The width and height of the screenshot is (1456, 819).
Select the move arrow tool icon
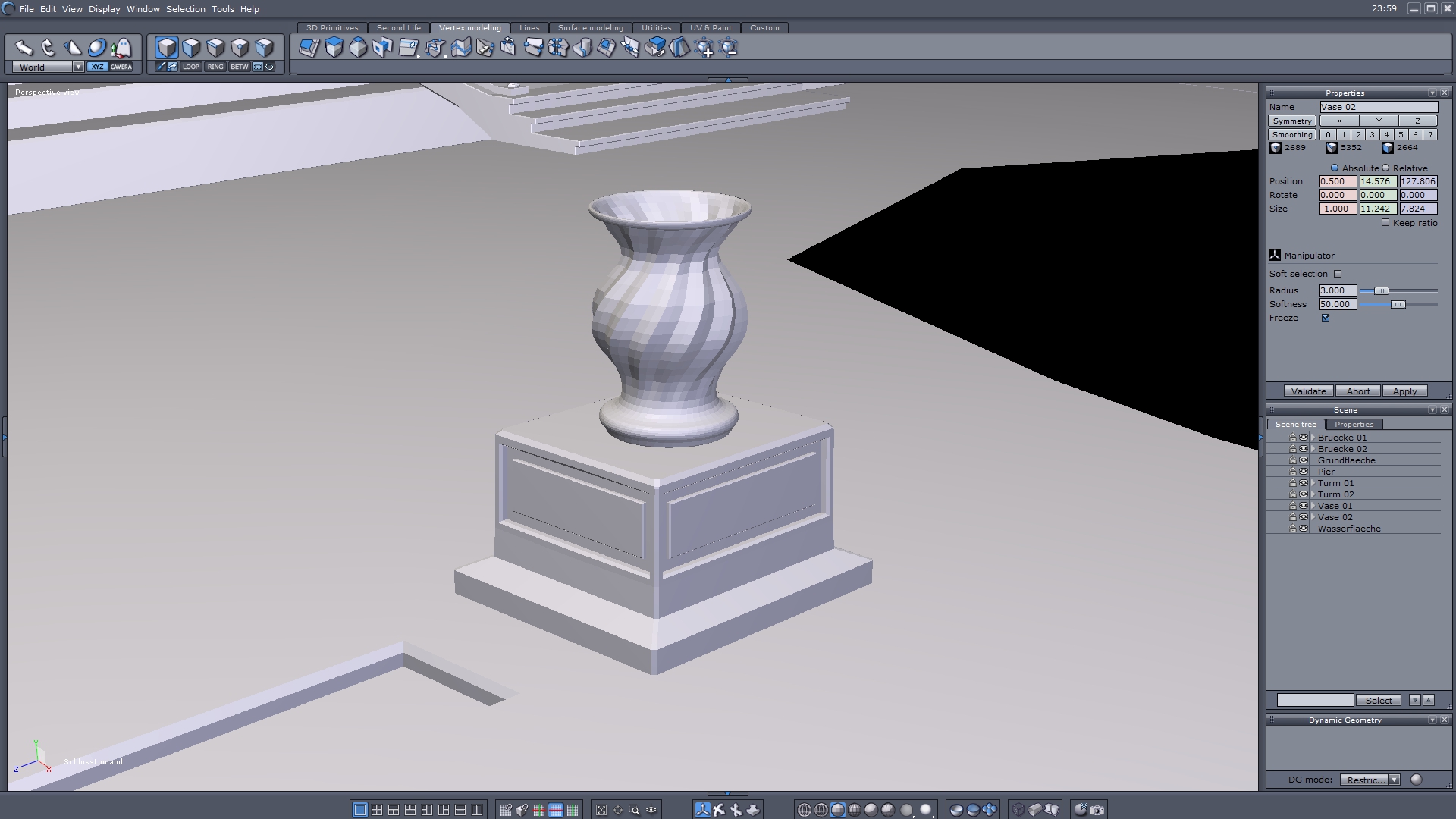coord(24,48)
